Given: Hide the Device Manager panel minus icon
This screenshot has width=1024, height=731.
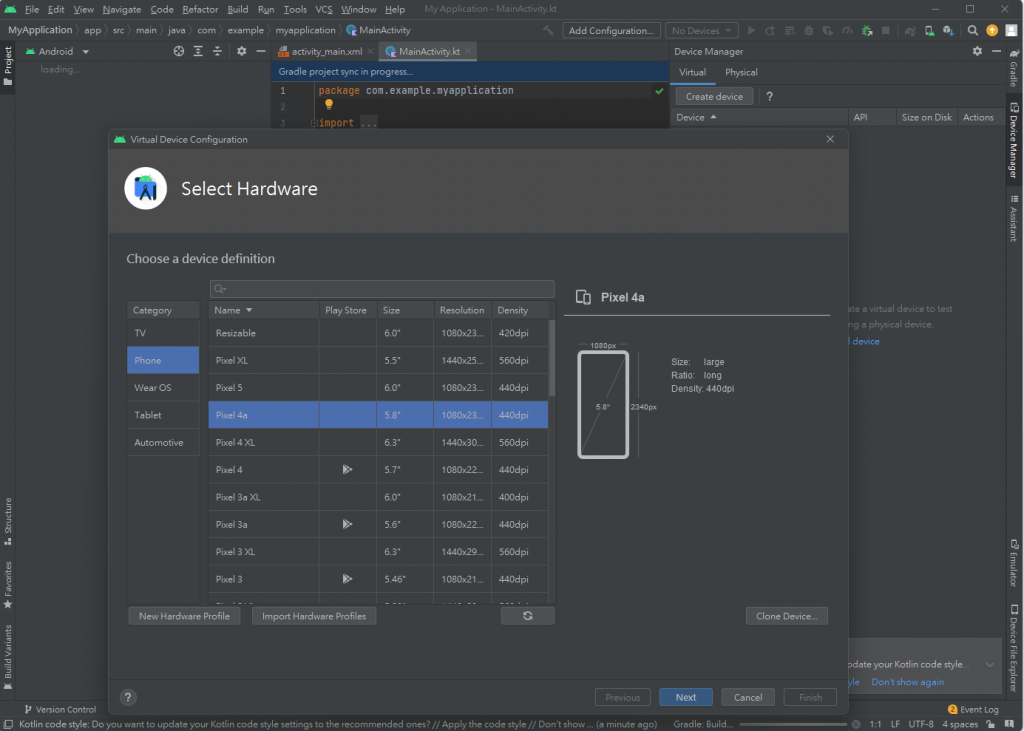Looking at the screenshot, I should click(x=996, y=51).
